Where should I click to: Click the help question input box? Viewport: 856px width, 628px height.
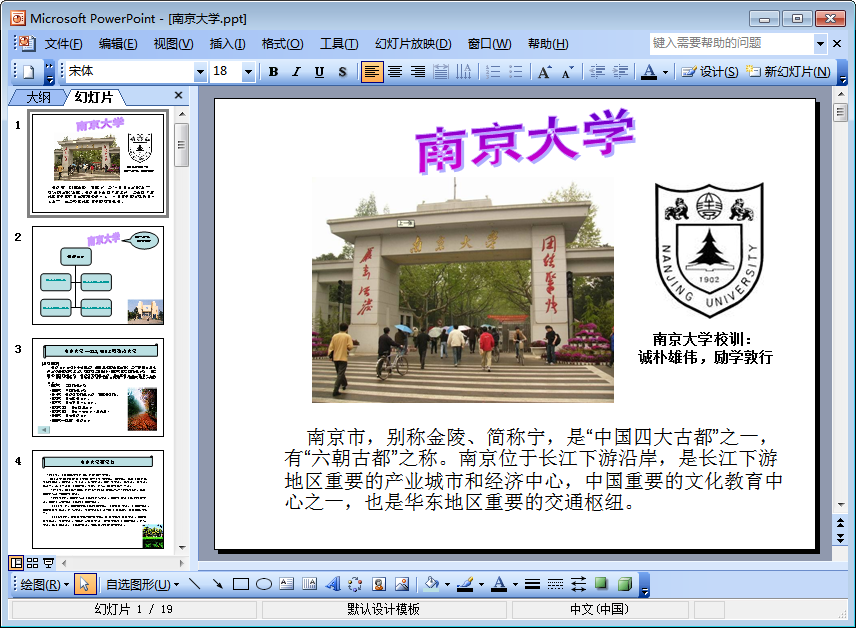[732, 43]
